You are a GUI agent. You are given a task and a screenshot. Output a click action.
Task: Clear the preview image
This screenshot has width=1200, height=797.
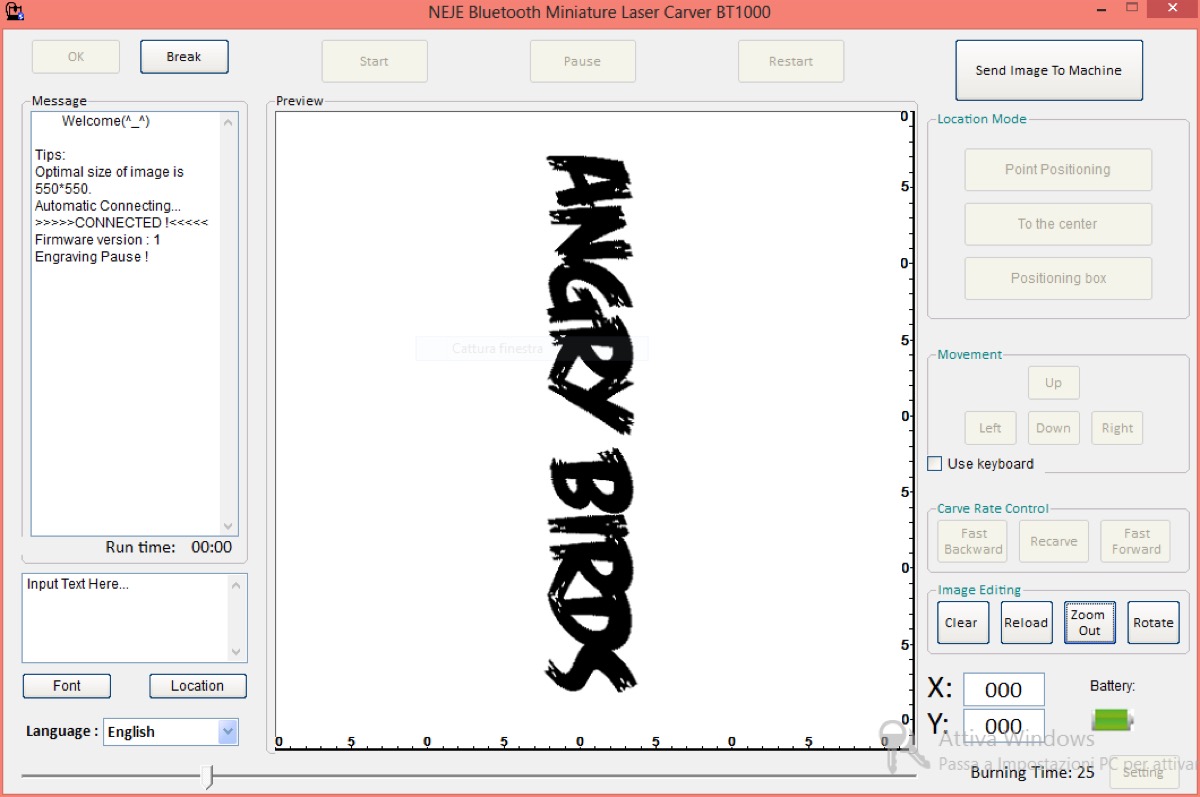tap(961, 622)
